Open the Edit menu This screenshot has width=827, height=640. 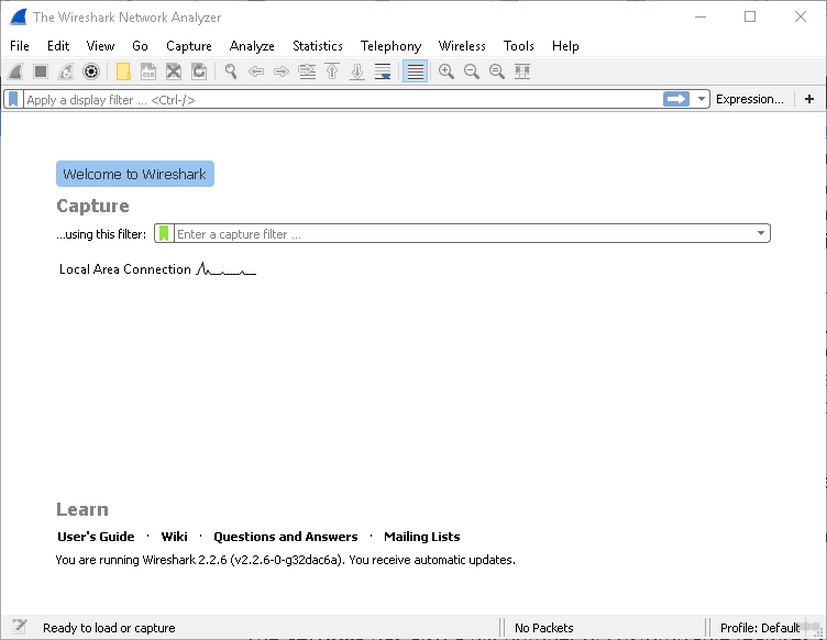pos(58,46)
